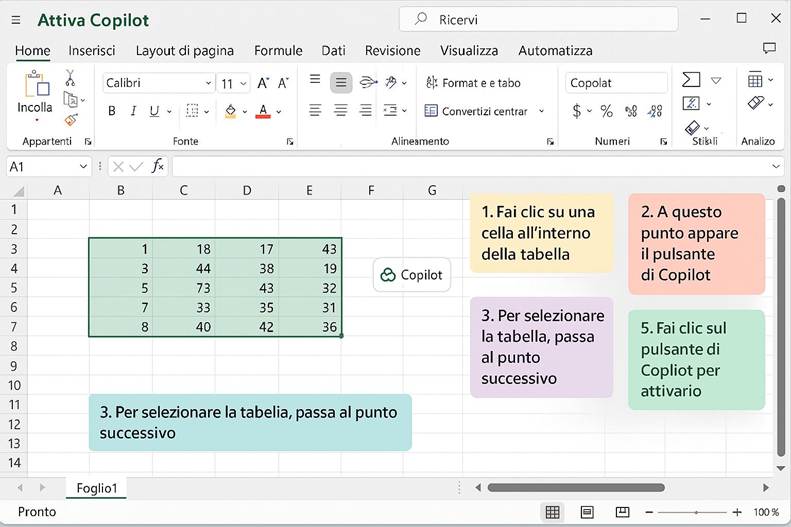
Task: Toggle the middle align button
Action: [x=341, y=83]
